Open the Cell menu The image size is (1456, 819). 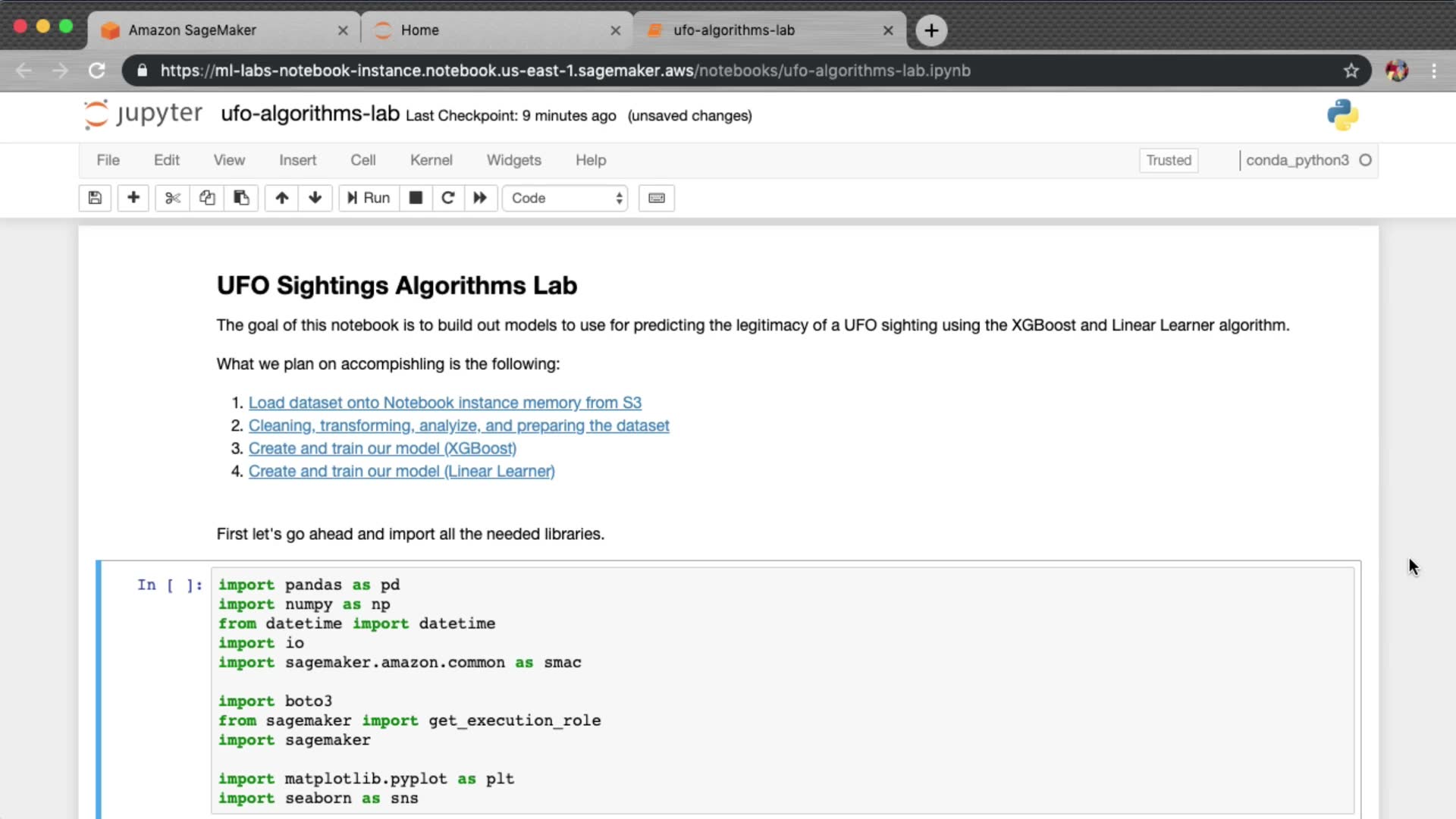[362, 160]
